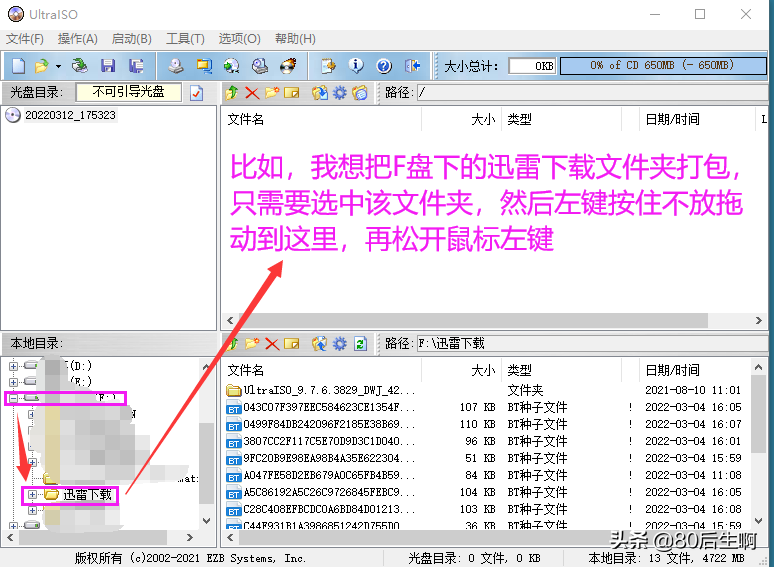774x567 pixels.
Task: Click the Make CD/DVD image icon
Action: coord(175,66)
